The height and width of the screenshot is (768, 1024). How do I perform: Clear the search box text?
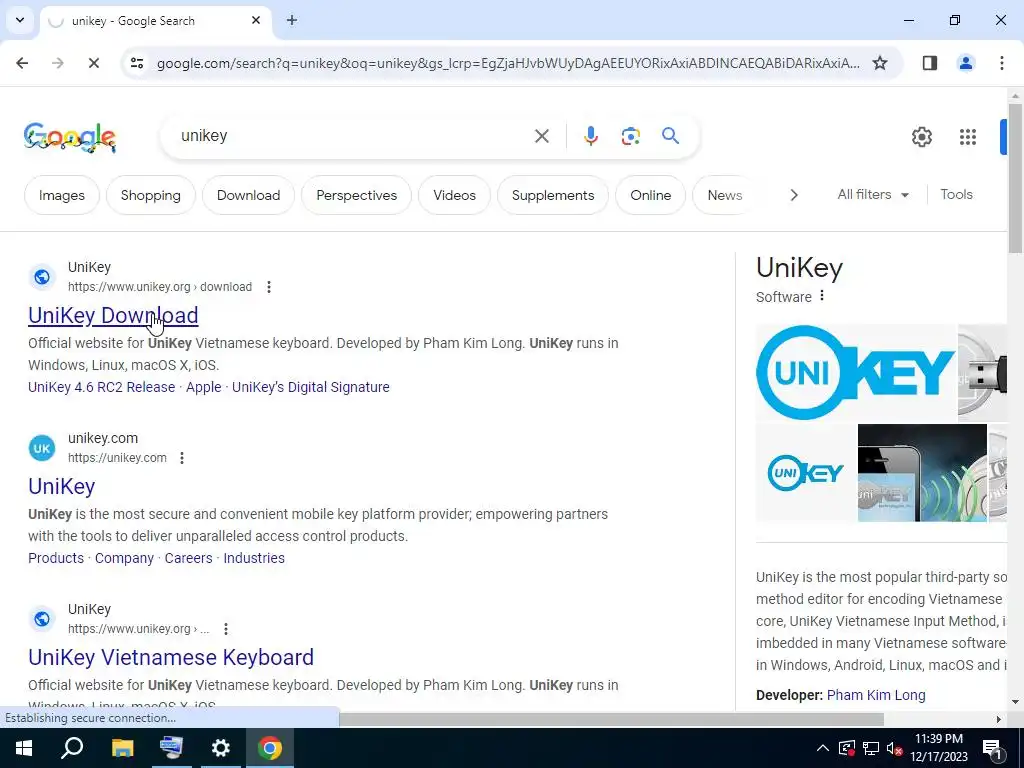[x=541, y=136]
